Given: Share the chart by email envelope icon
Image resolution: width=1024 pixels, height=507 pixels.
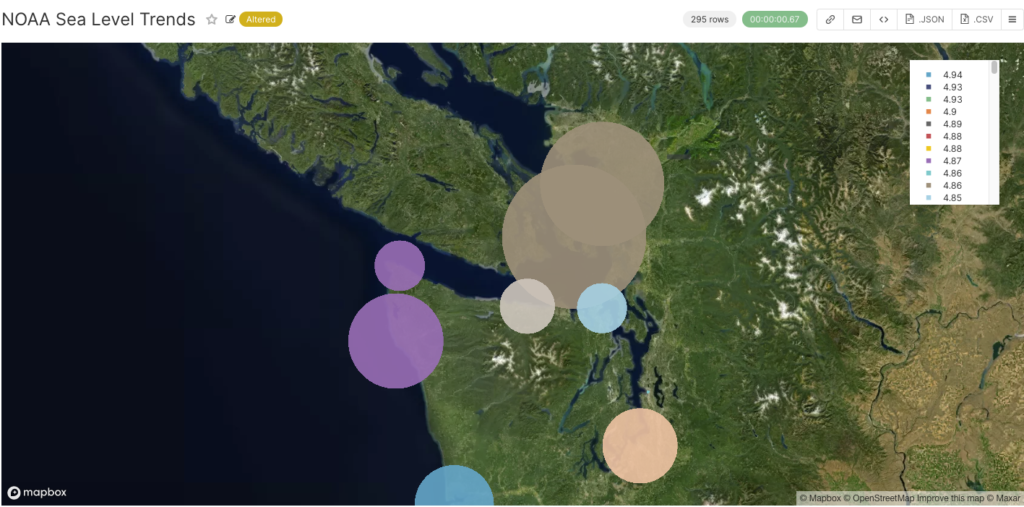Looking at the screenshot, I should coord(857,20).
